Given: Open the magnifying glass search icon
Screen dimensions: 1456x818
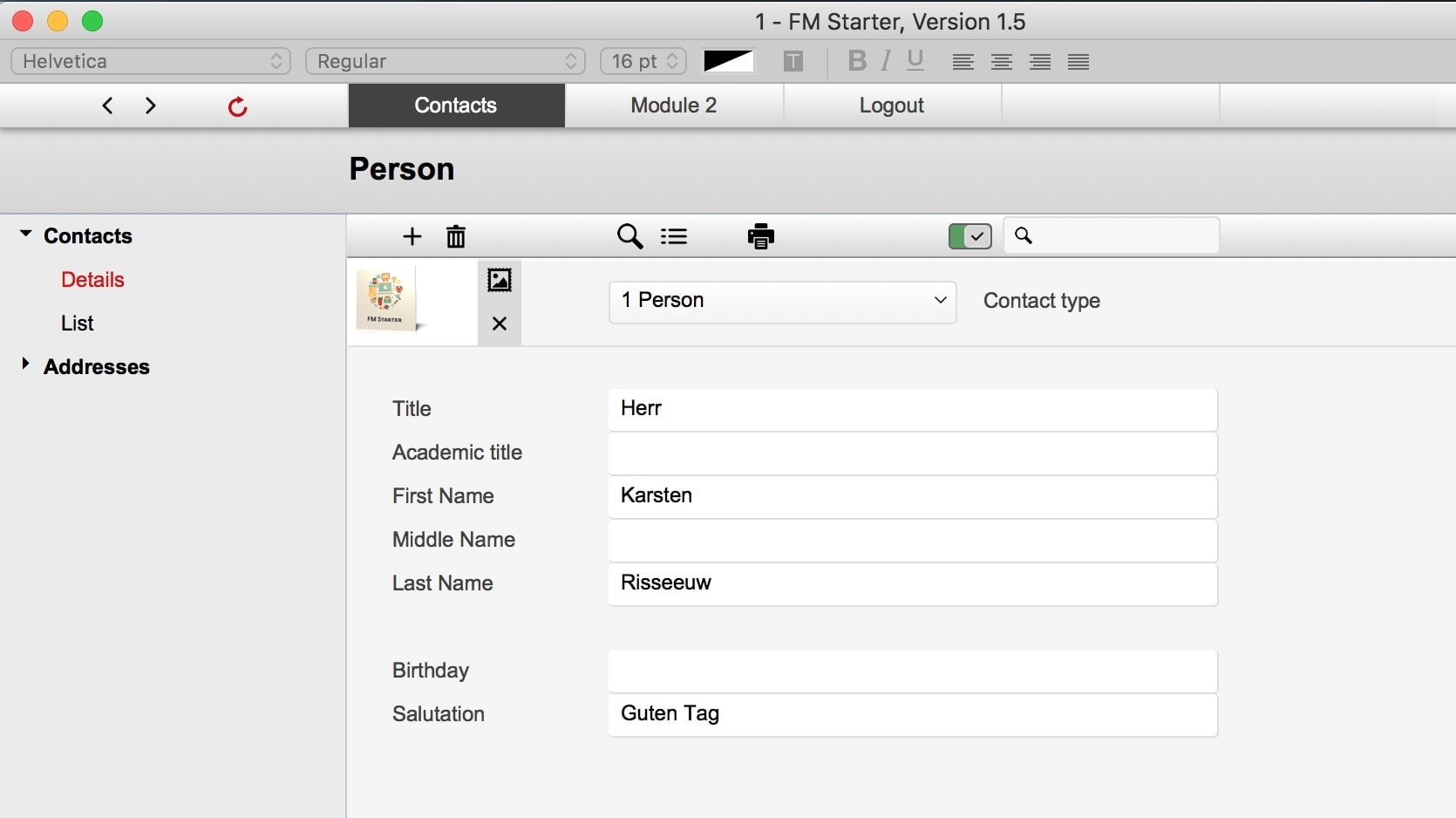Looking at the screenshot, I should click(629, 236).
